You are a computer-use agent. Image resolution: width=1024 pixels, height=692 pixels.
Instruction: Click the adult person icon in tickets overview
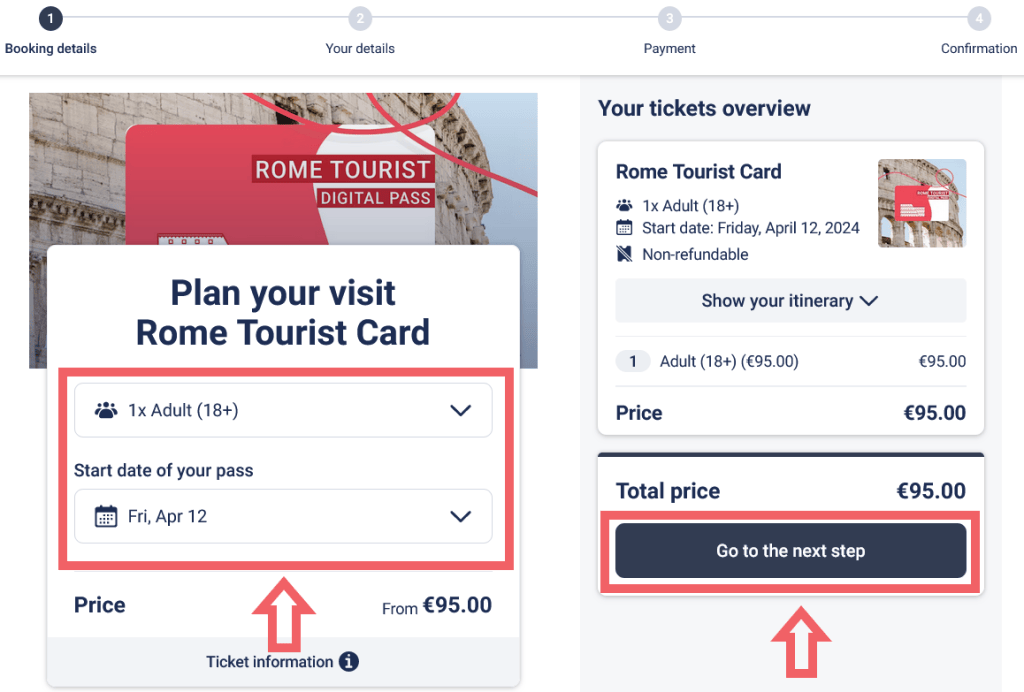(625, 203)
